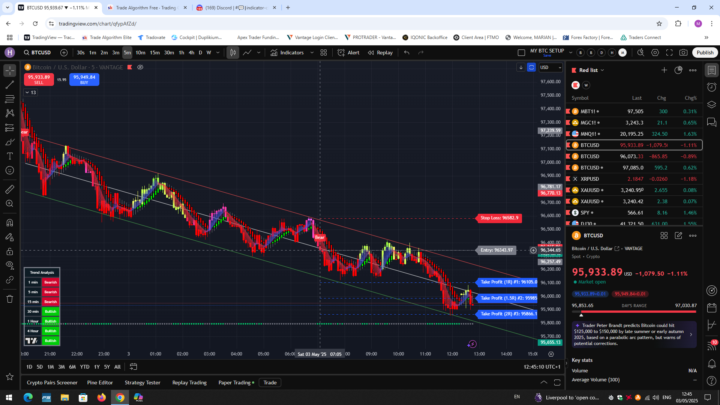Image resolution: width=720 pixels, height=405 pixels.
Task: Open Firefox from the Windows taskbar
Action: [101, 397]
